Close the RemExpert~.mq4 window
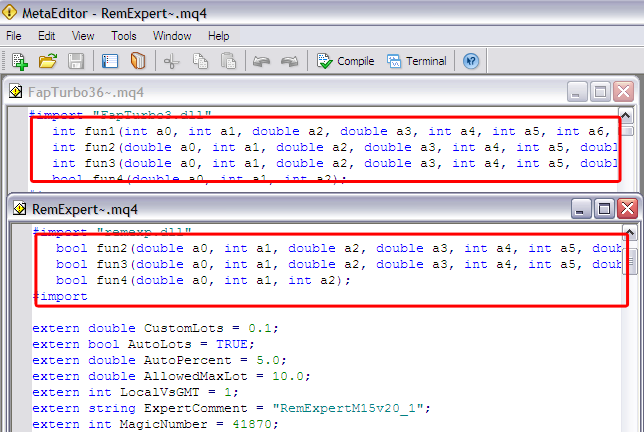644x432 pixels. click(x=628, y=209)
